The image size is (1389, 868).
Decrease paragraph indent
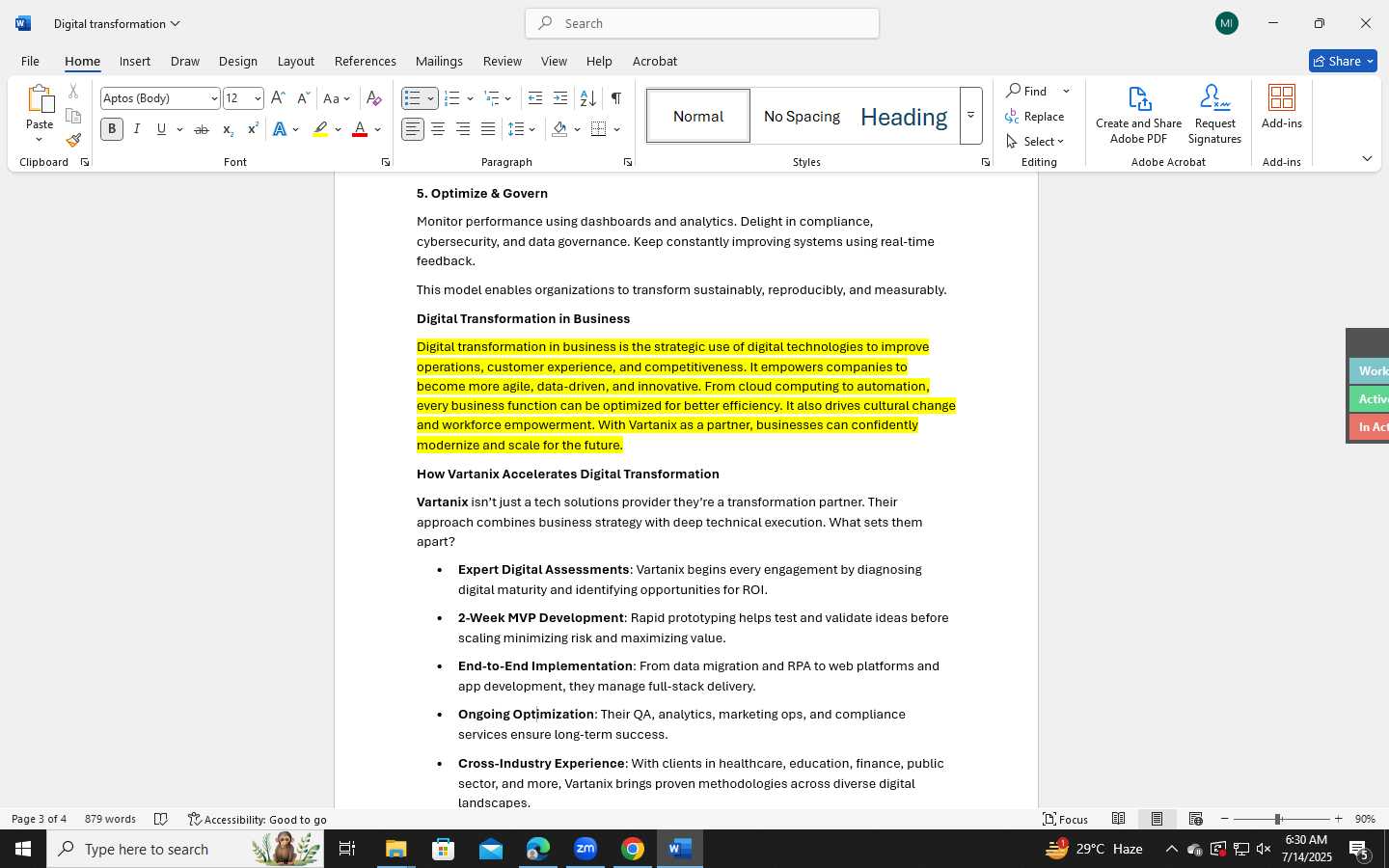535,98
